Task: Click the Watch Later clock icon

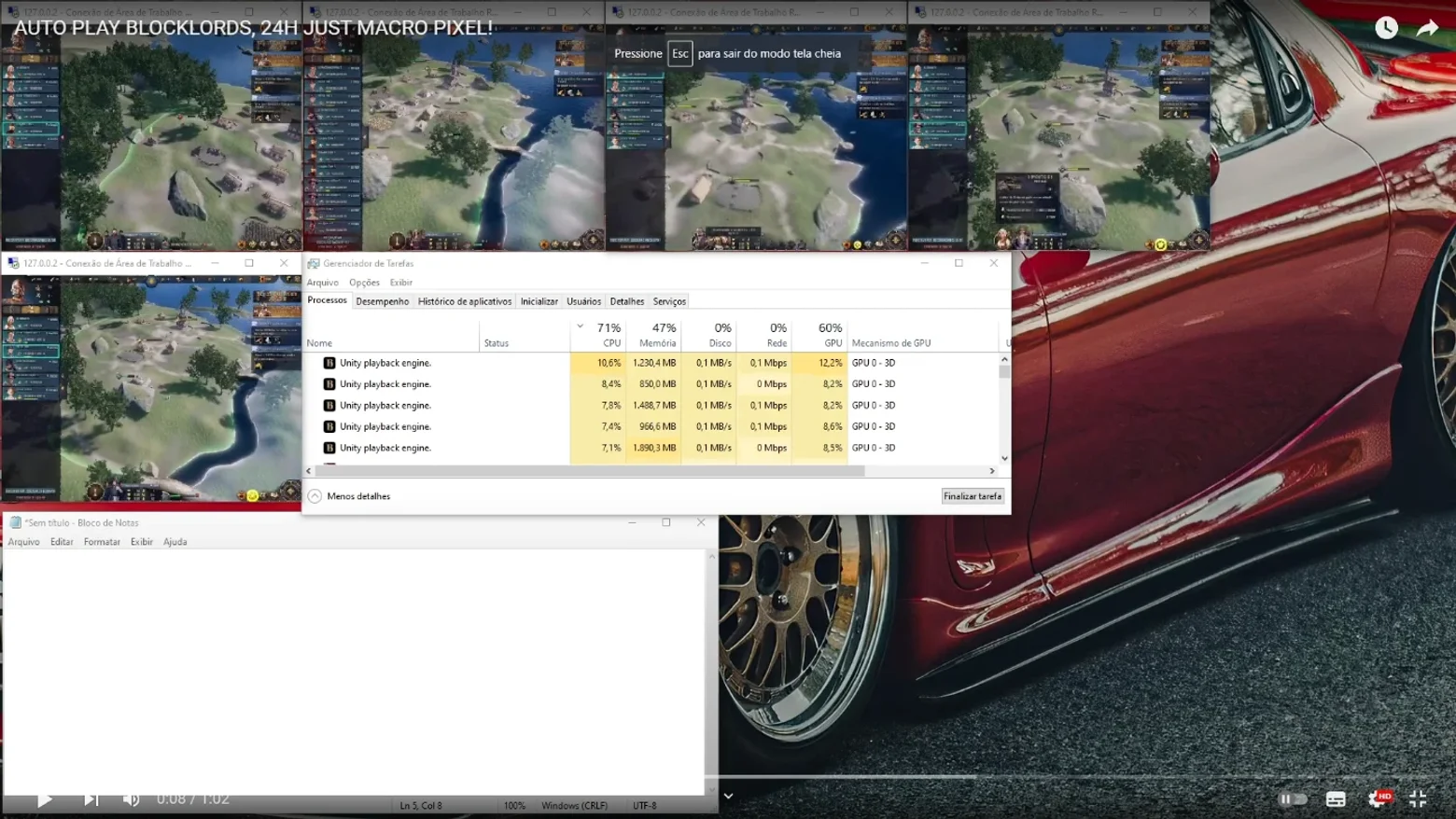Action: point(1386,28)
